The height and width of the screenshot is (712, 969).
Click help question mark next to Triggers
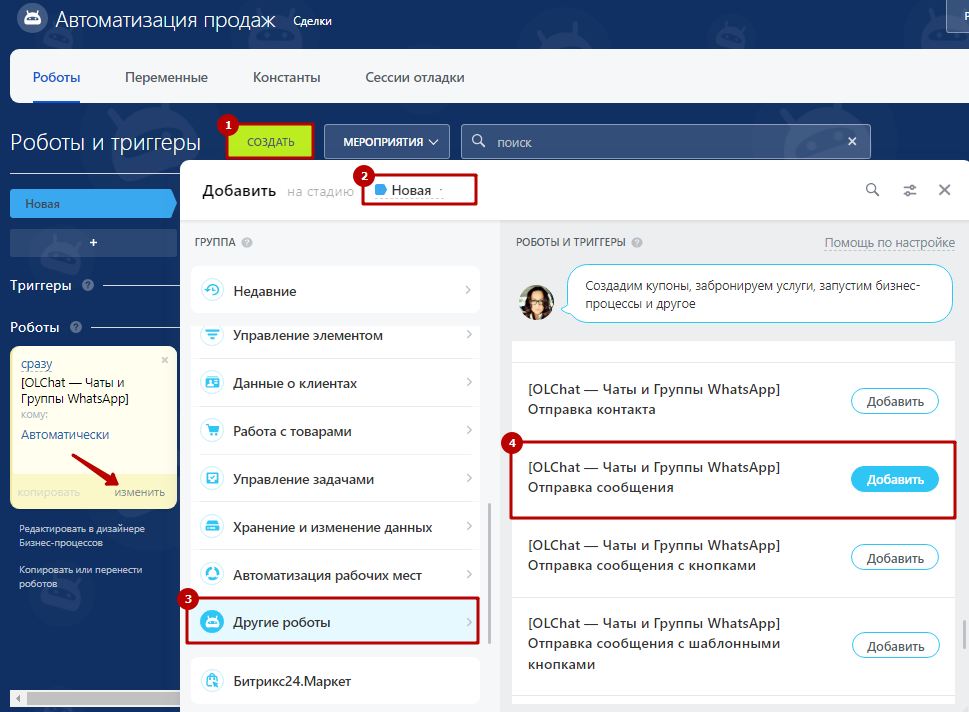(x=88, y=285)
